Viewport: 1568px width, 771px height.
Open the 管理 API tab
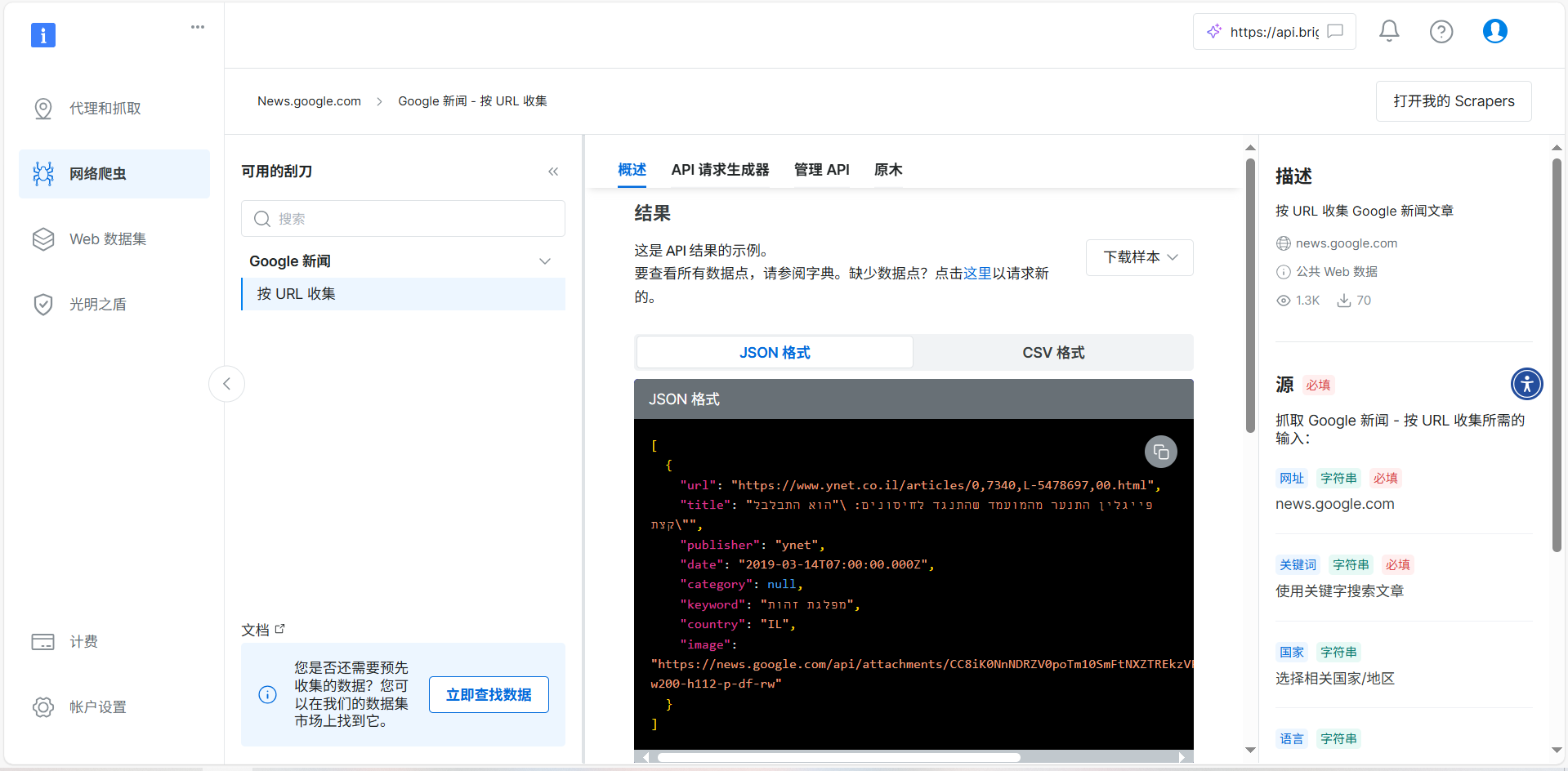click(x=821, y=170)
